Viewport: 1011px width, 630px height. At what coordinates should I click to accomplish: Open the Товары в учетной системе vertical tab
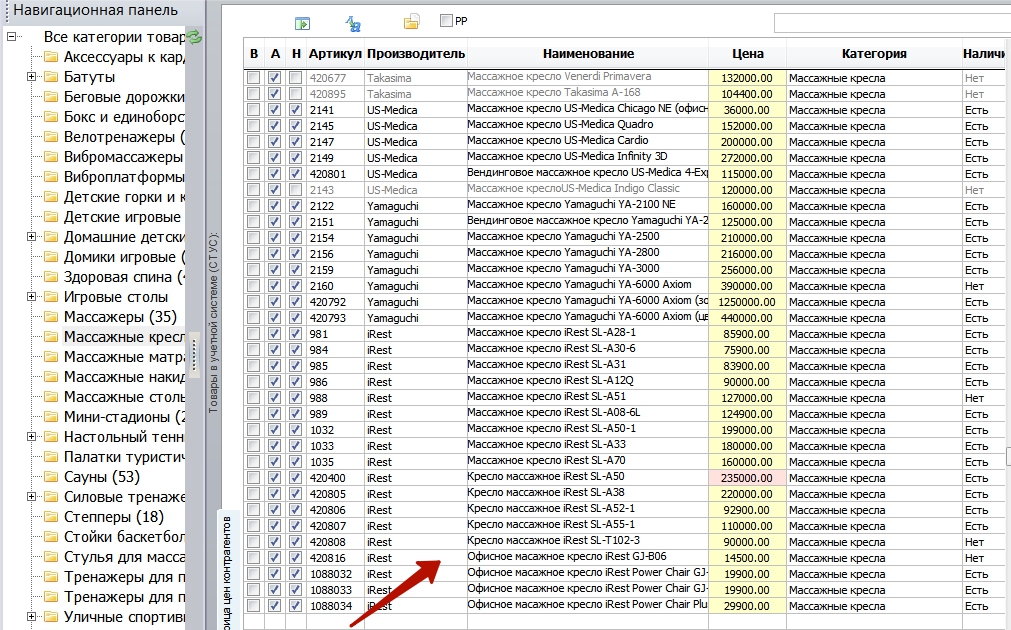point(213,322)
